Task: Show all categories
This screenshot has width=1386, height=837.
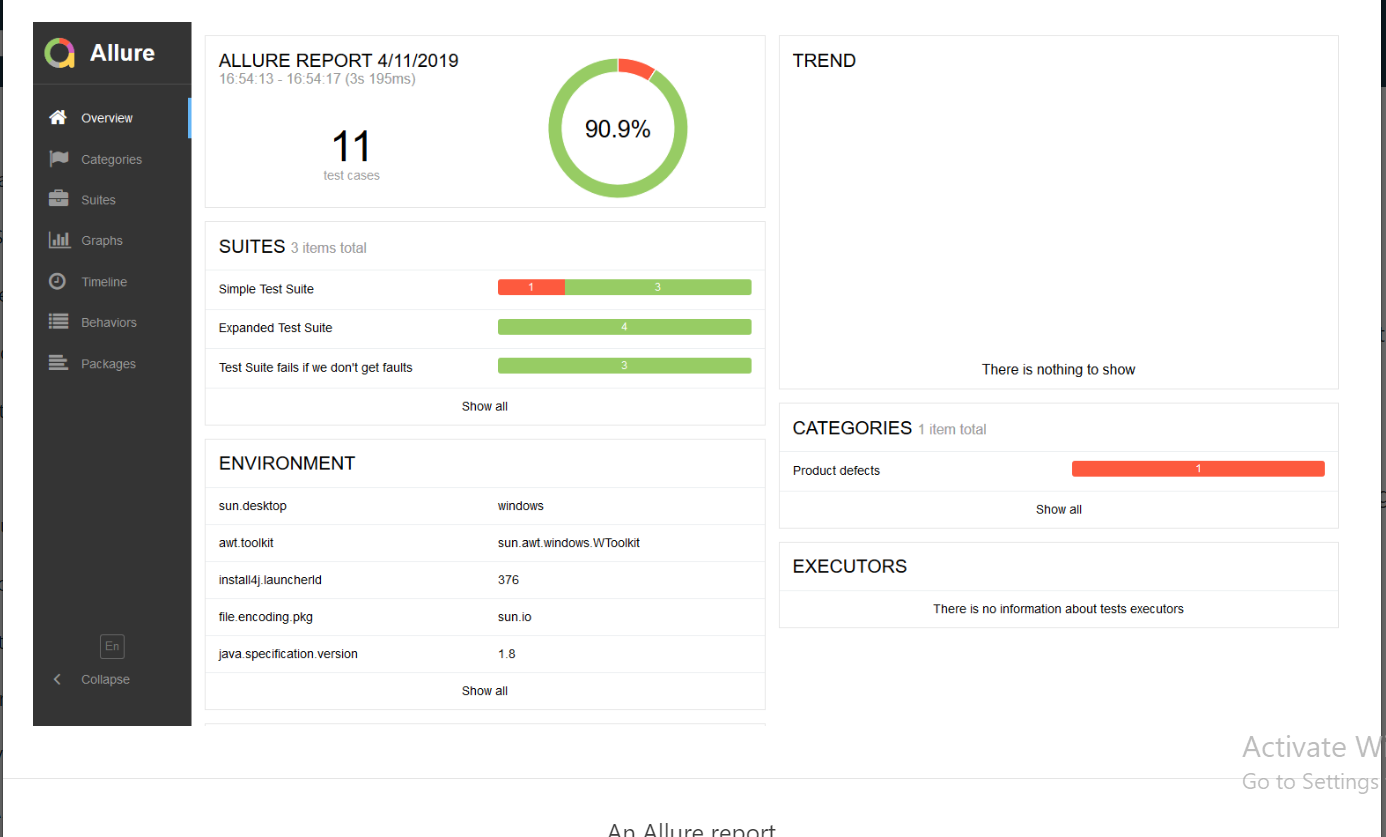Action: click(x=1059, y=509)
